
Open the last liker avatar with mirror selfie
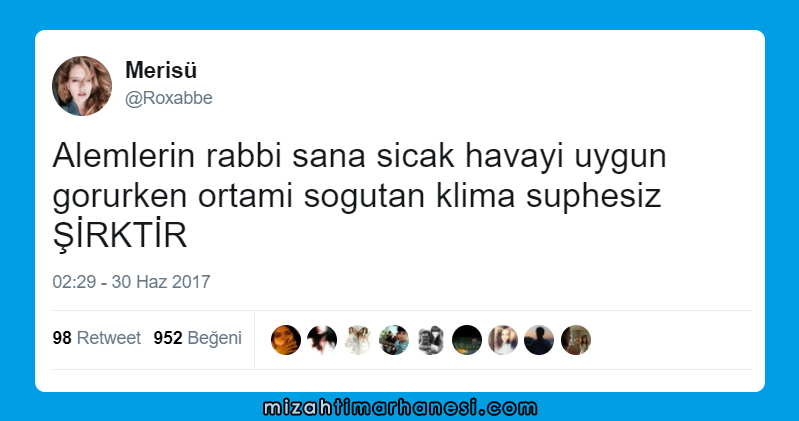click(576, 340)
